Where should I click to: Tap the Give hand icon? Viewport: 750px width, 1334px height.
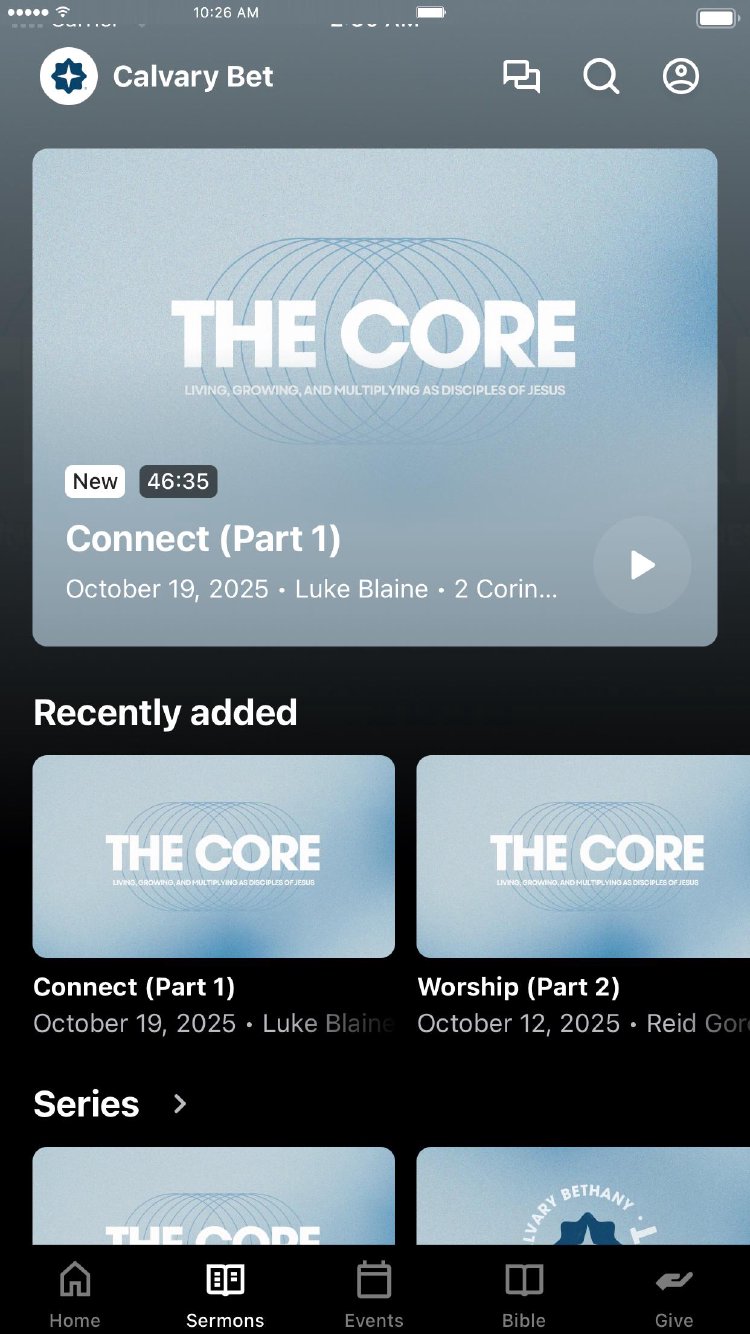click(x=674, y=1281)
